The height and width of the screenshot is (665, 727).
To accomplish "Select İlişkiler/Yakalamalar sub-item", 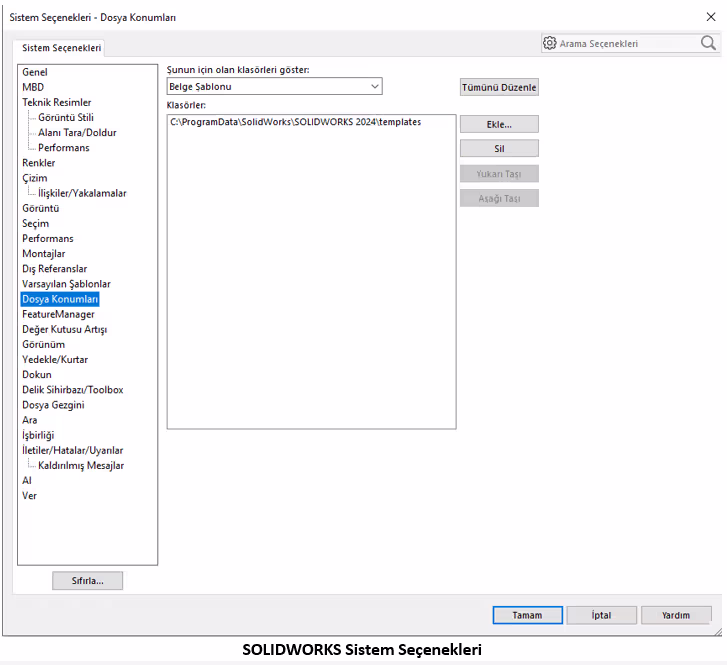I will [82, 193].
